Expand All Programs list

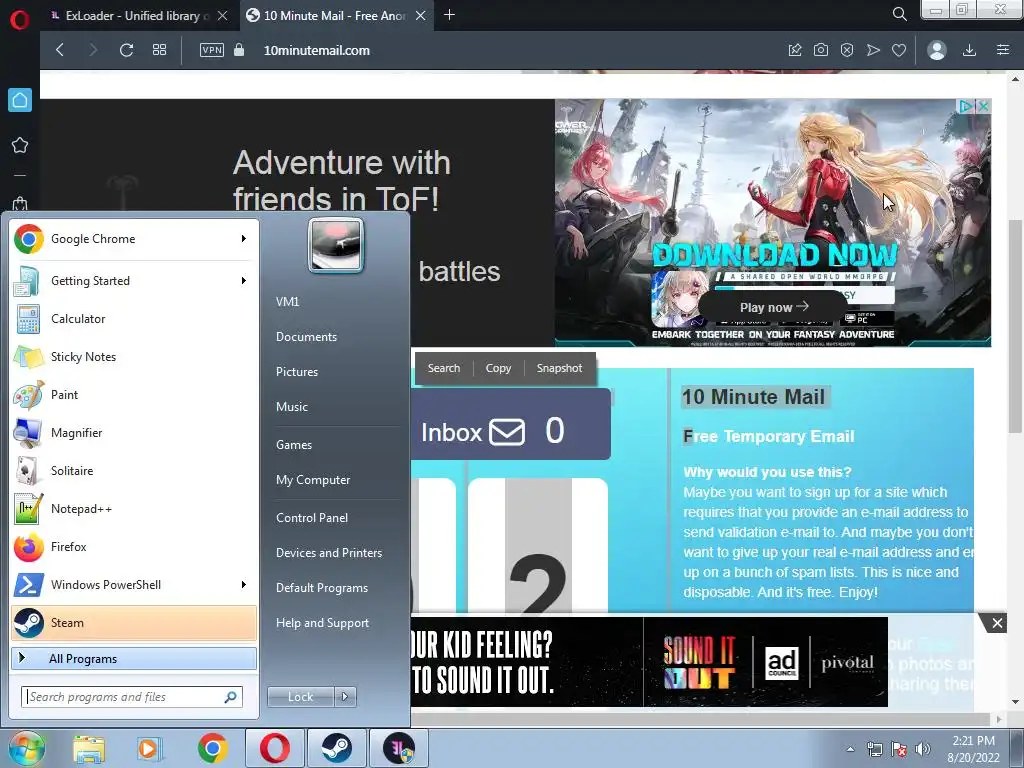[x=134, y=659]
